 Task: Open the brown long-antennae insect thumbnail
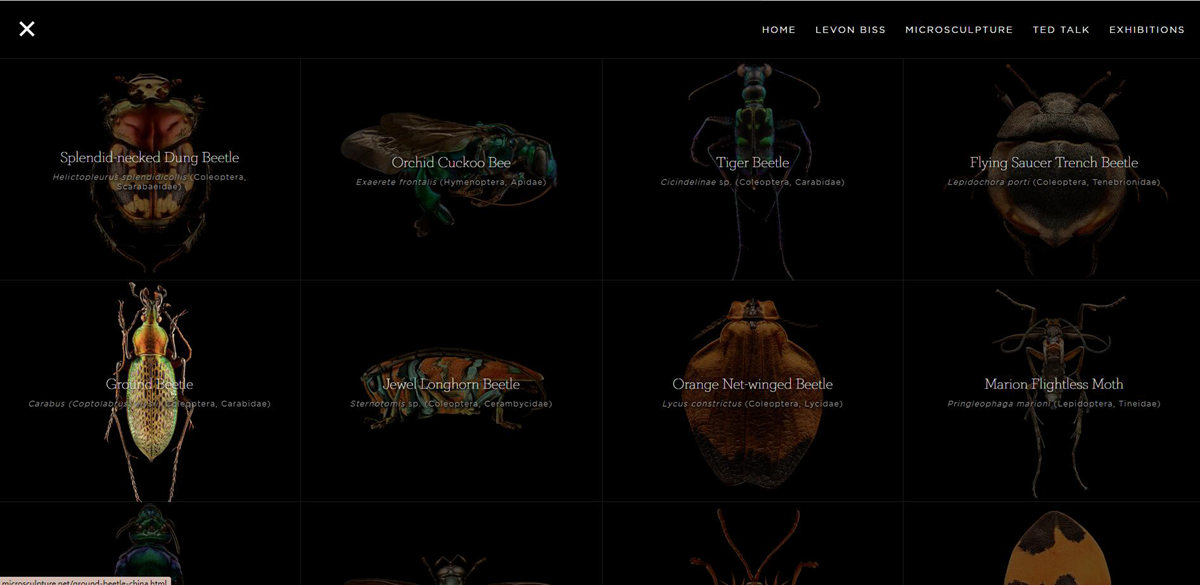click(753, 543)
